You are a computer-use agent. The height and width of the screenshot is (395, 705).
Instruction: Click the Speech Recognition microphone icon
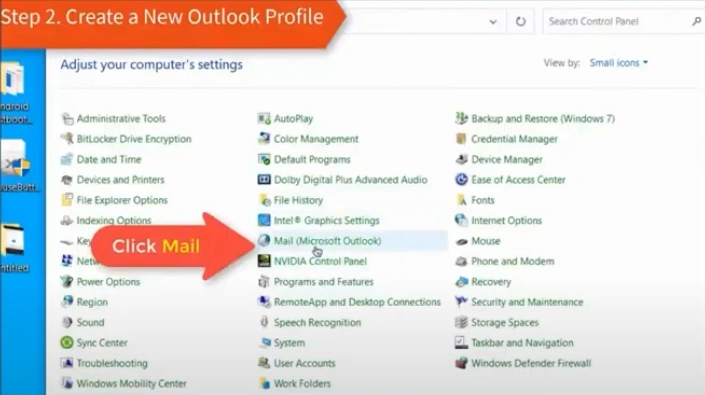click(264, 322)
